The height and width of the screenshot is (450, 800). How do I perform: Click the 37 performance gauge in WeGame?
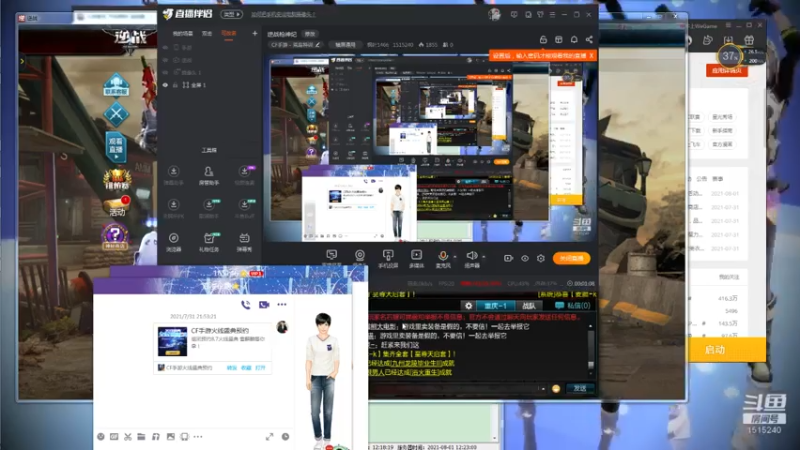click(x=730, y=56)
